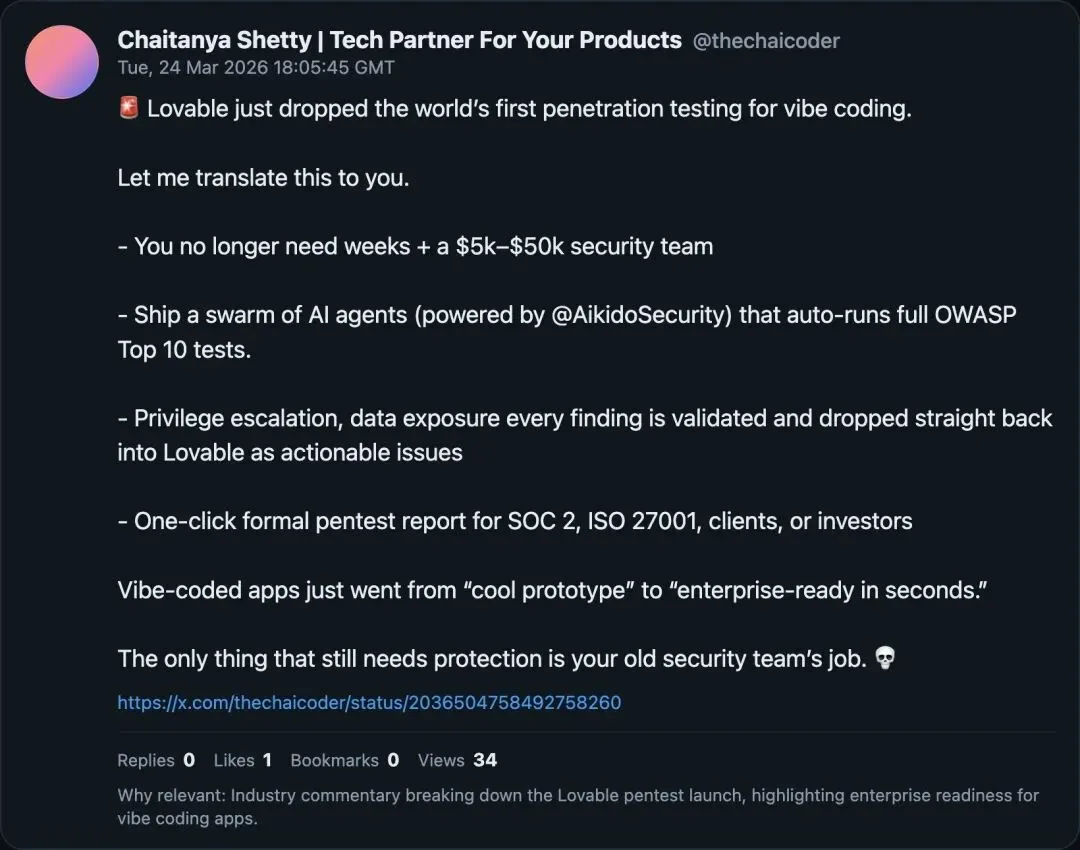Click the 'Why relevant' note text

pyautogui.click(x=577, y=806)
